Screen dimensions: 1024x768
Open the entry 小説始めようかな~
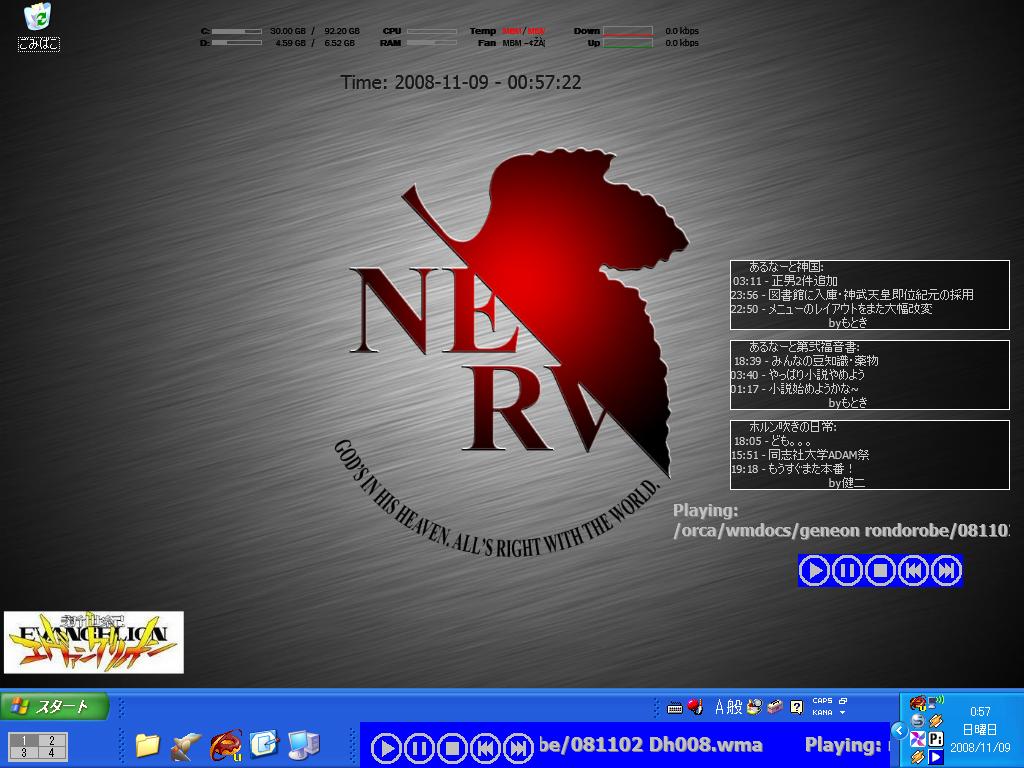pyautogui.click(x=813, y=389)
